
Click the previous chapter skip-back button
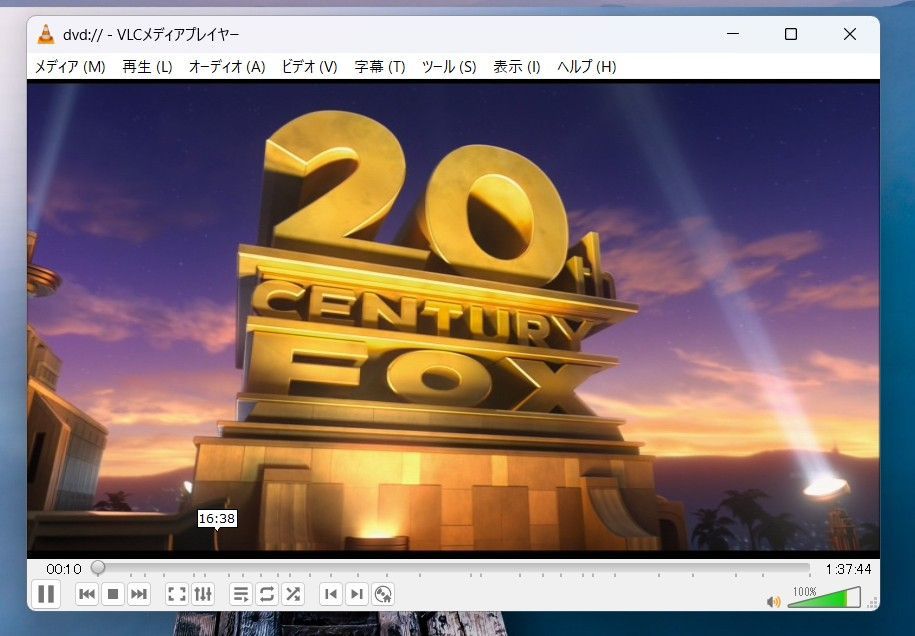(x=87, y=595)
